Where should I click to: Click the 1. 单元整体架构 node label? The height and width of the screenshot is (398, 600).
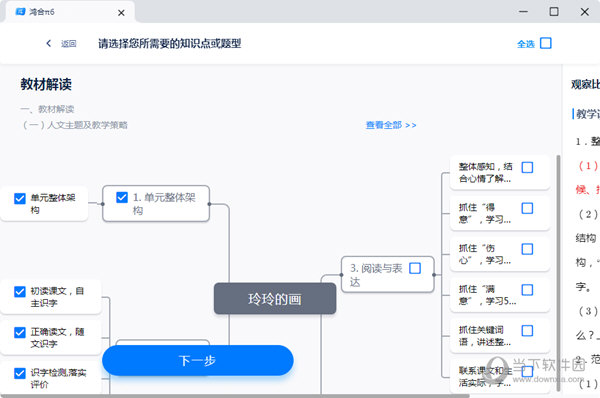164,204
